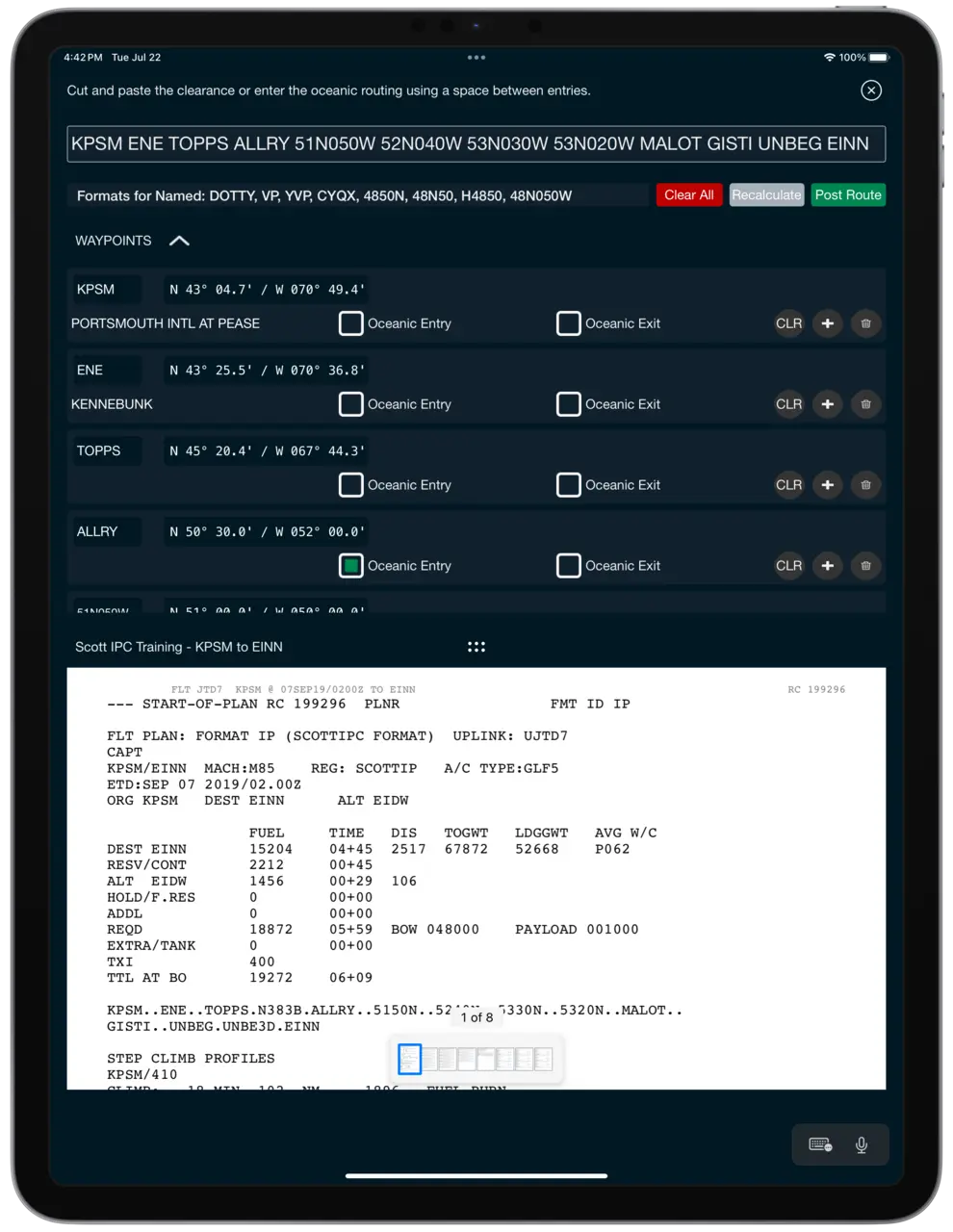
Task: Click ENE coordinates N 43° 25.5' field
Action: pos(267,370)
